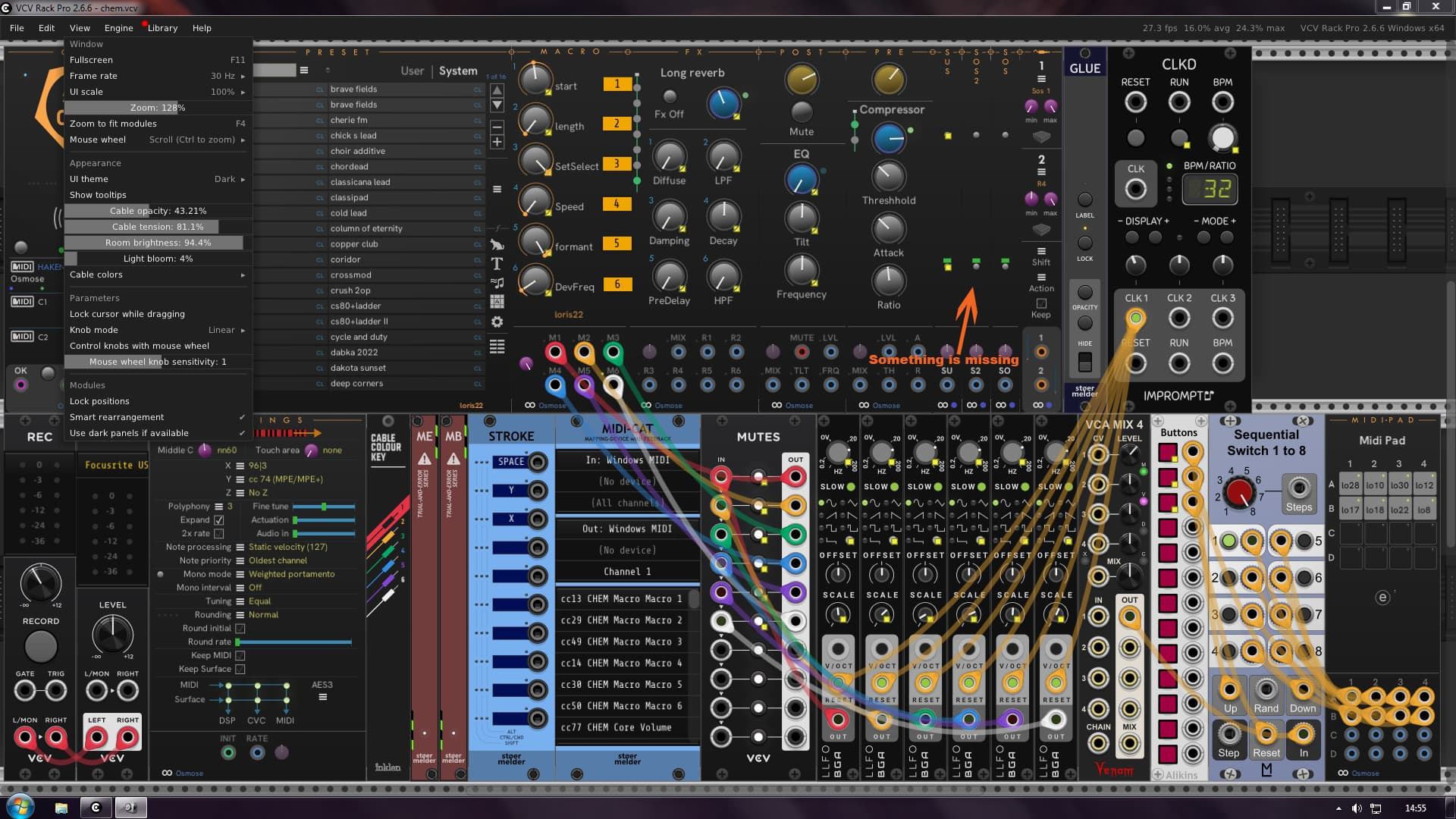The height and width of the screenshot is (819, 1456).
Task: Click the Up trigger jack on Sequential Switch
Action: click(x=1230, y=689)
